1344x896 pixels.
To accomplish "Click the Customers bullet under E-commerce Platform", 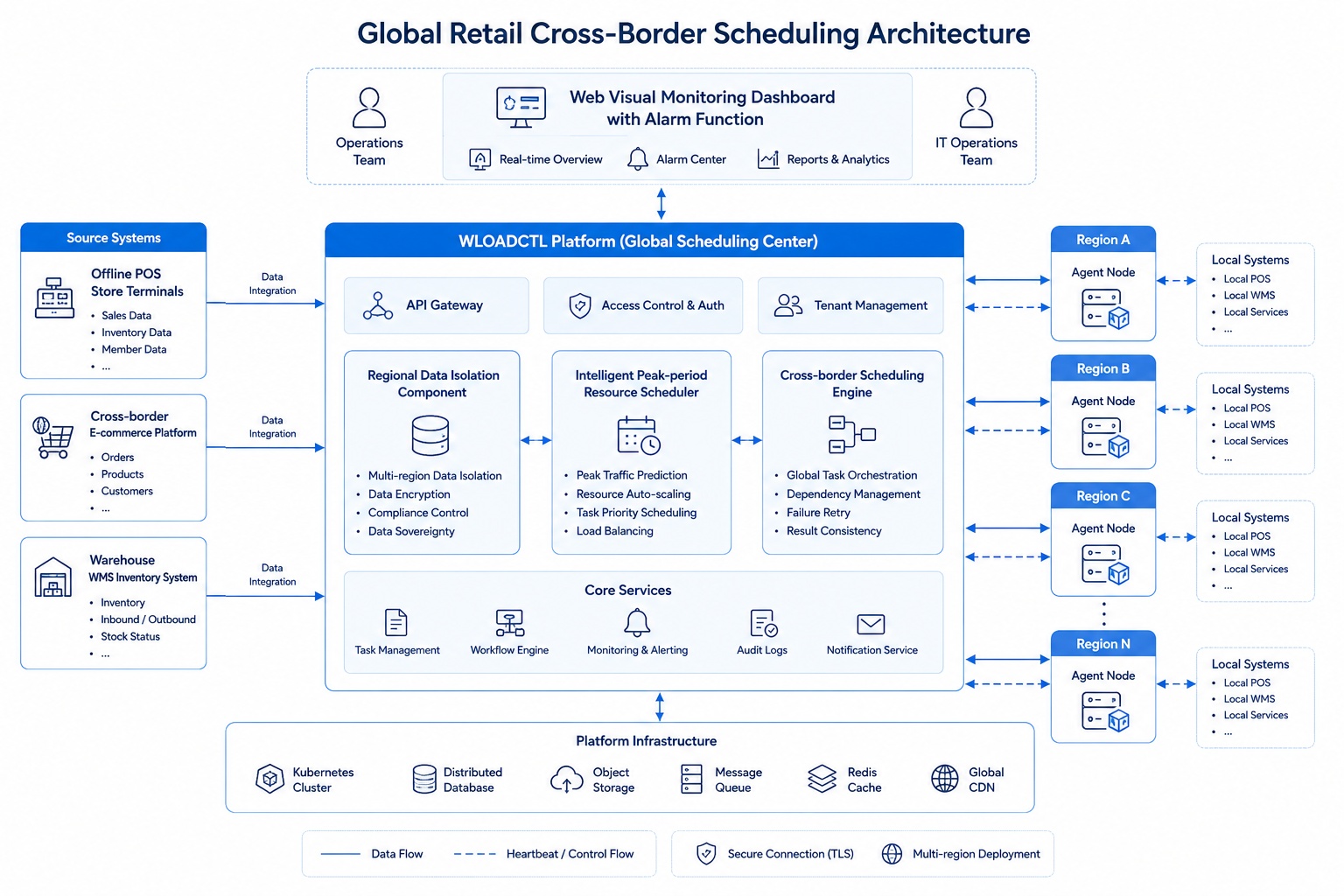I will tap(127, 492).
